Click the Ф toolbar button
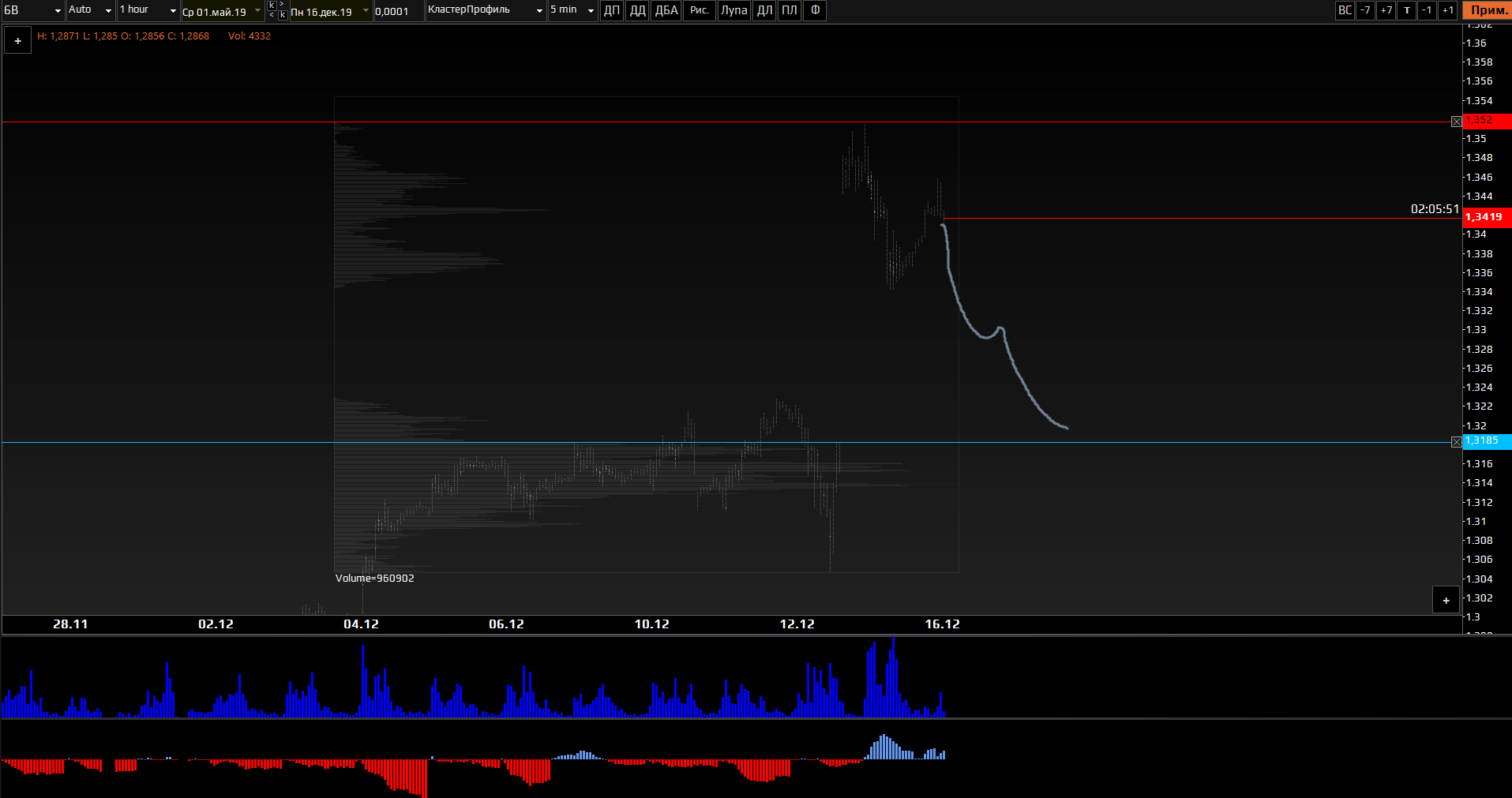The image size is (1512, 798). (x=815, y=10)
